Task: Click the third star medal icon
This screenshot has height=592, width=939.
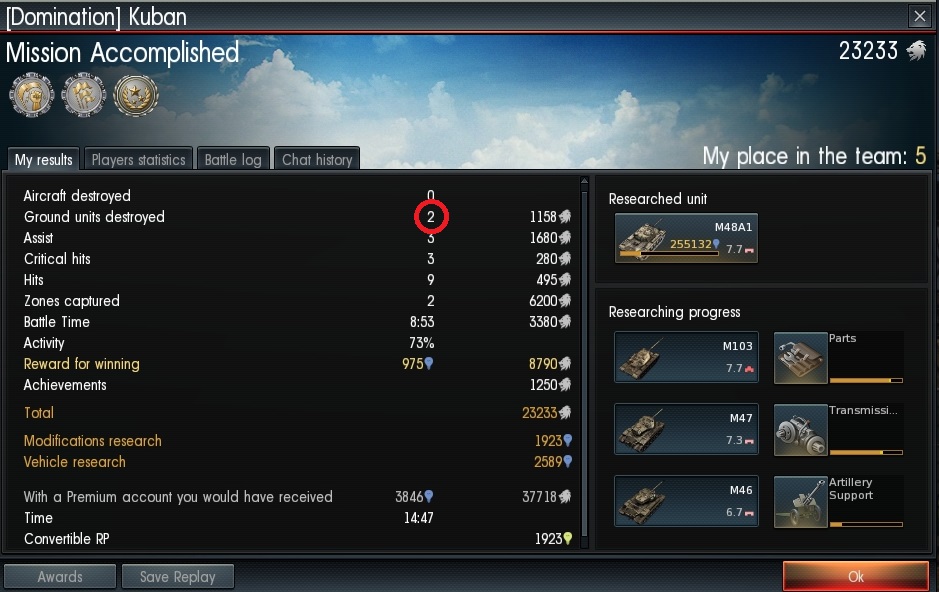Action: [136, 95]
